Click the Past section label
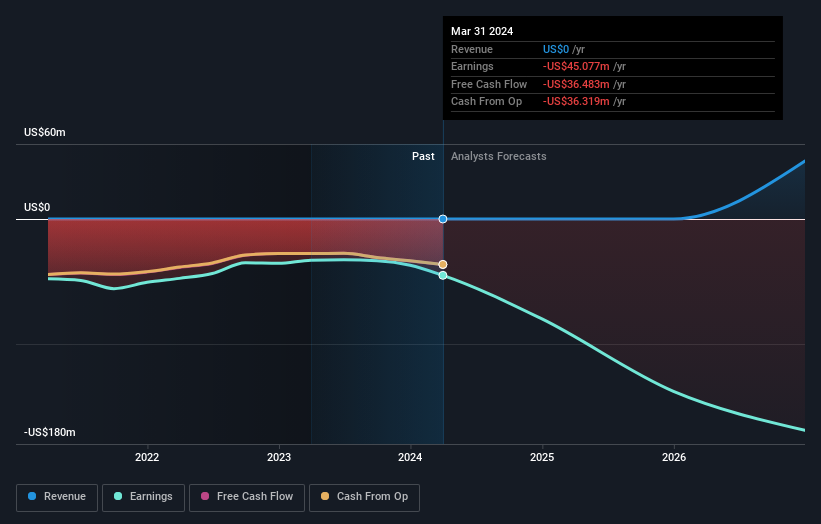The width and height of the screenshot is (821, 524). pos(423,156)
